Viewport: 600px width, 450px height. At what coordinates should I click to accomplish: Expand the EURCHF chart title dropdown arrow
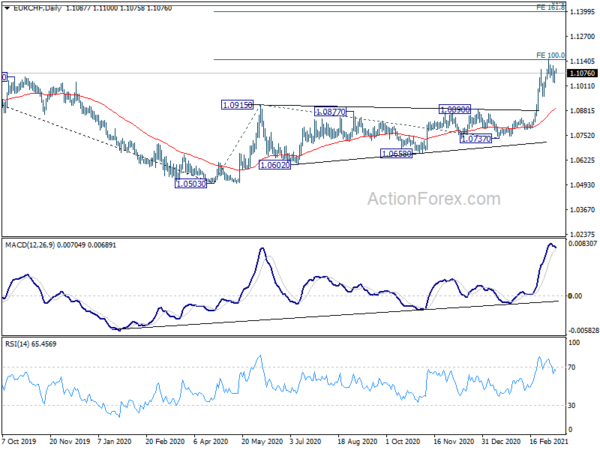(7, 8)
